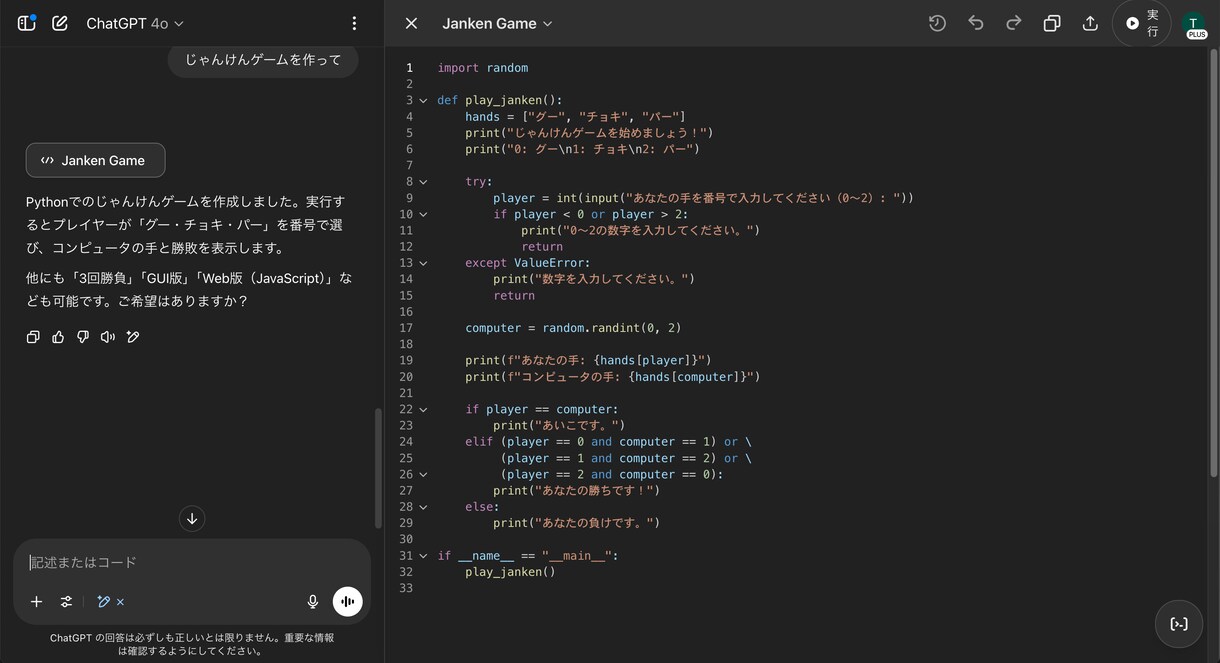The height and width of the screenshot is (663, 1220).
Task: Copy the canvas code
Action: pos(1052,23)
